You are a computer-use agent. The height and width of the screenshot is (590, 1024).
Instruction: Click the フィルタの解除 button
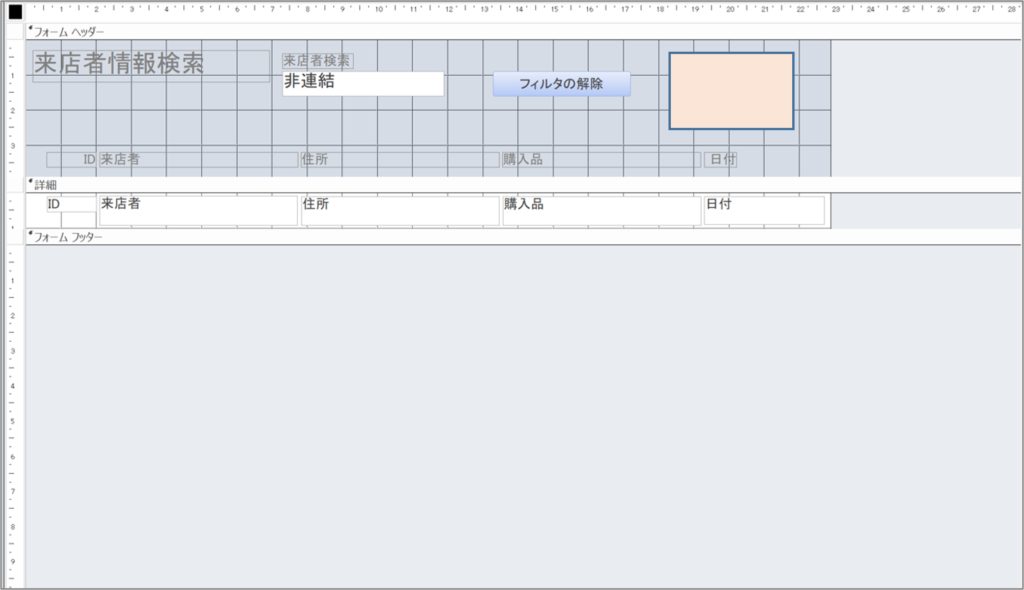tap(562, 84)
